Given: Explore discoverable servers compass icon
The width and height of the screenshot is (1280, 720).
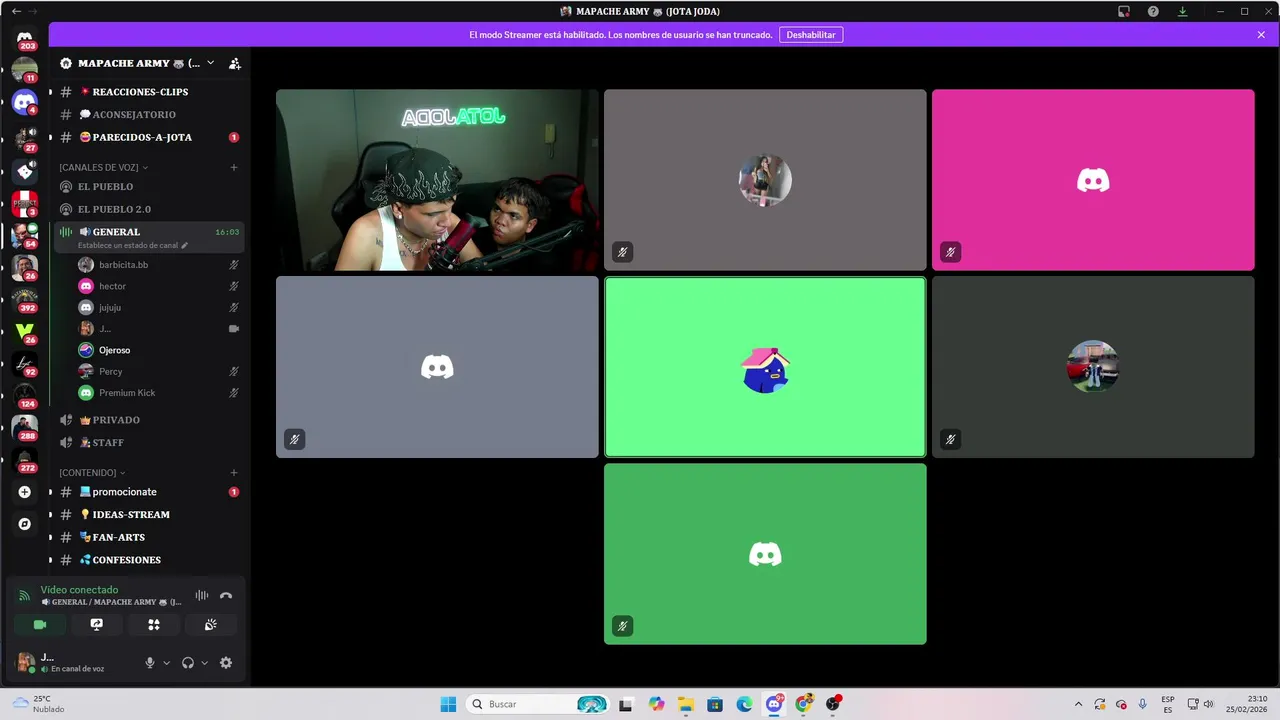Looking at the screenshot, I should [x=25, y=524].
